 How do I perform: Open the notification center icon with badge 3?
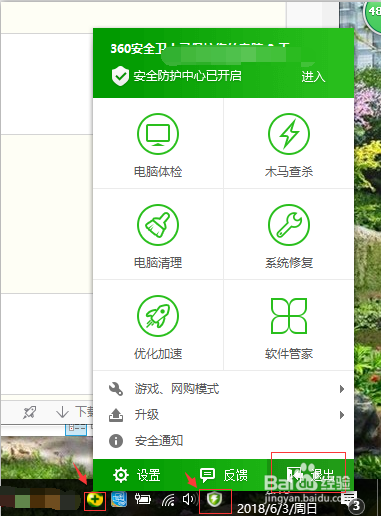(x=353, y=502)
